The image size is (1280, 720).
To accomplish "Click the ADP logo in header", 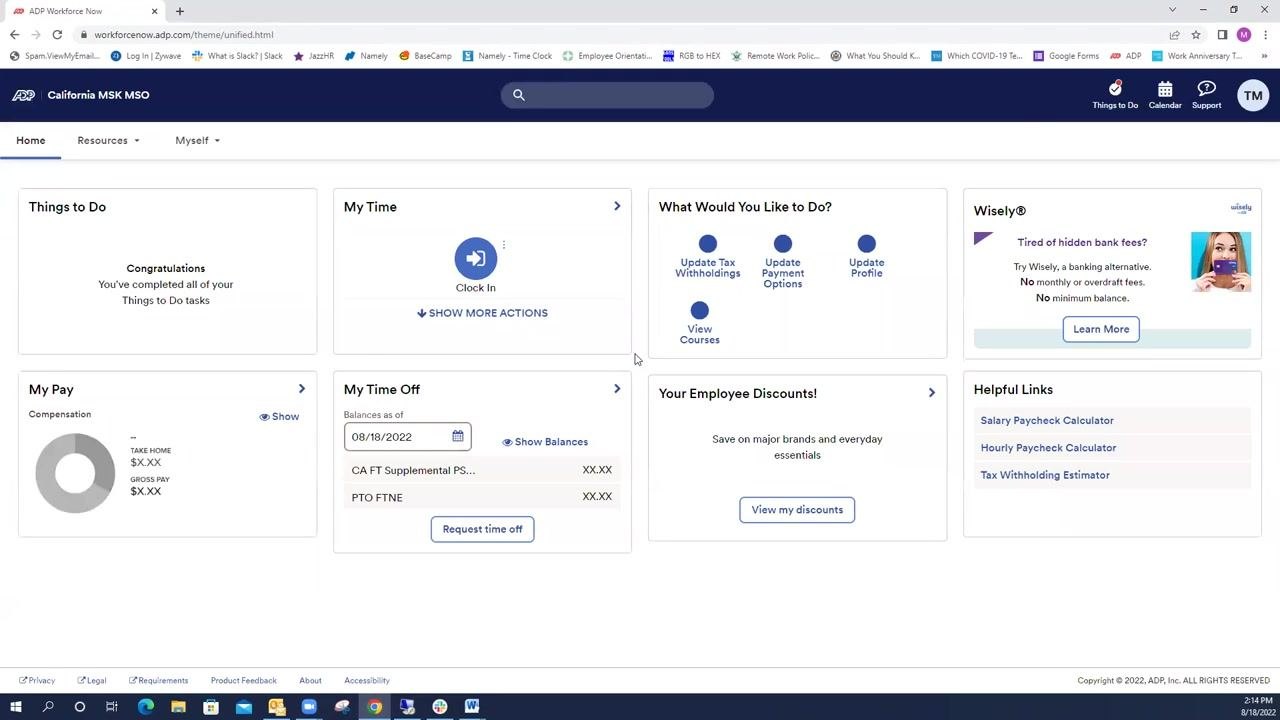I will pyautogui.click(x=23, y=95).
